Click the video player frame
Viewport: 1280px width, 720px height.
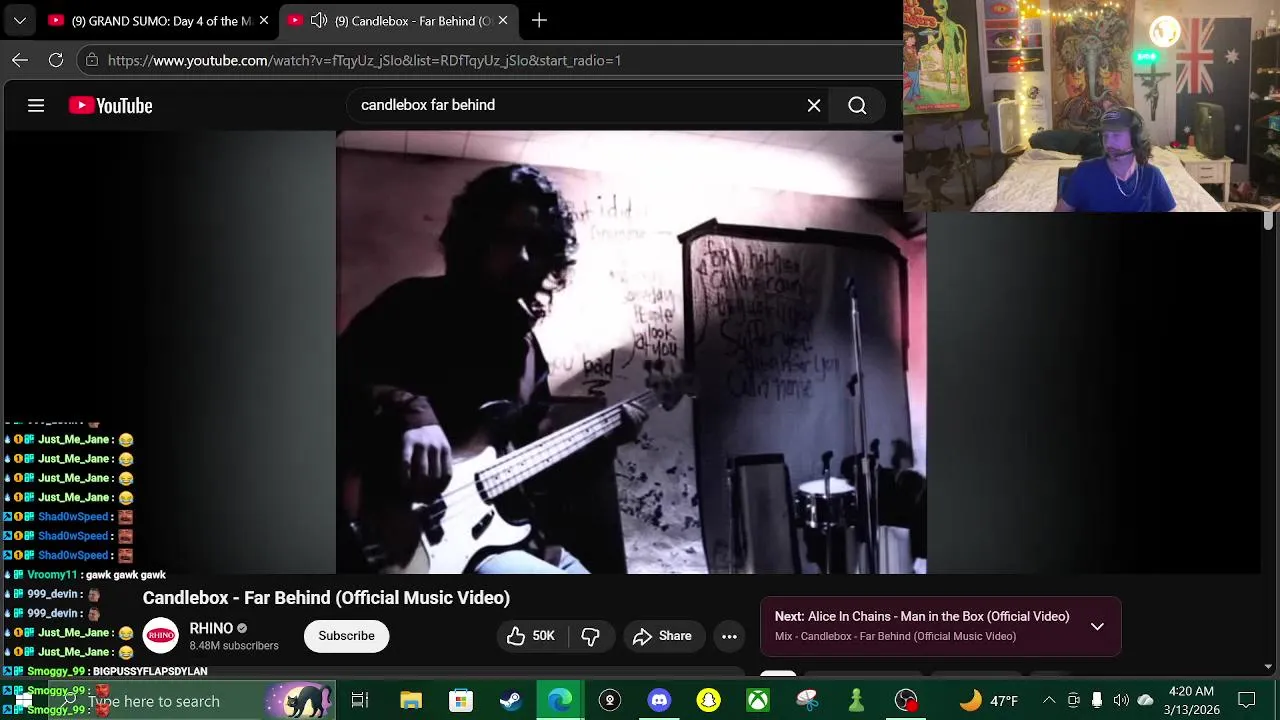[631, 352]
